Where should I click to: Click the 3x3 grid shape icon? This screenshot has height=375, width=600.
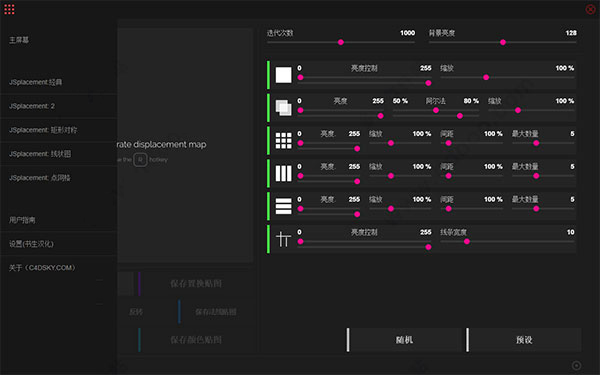pos(284,141)
